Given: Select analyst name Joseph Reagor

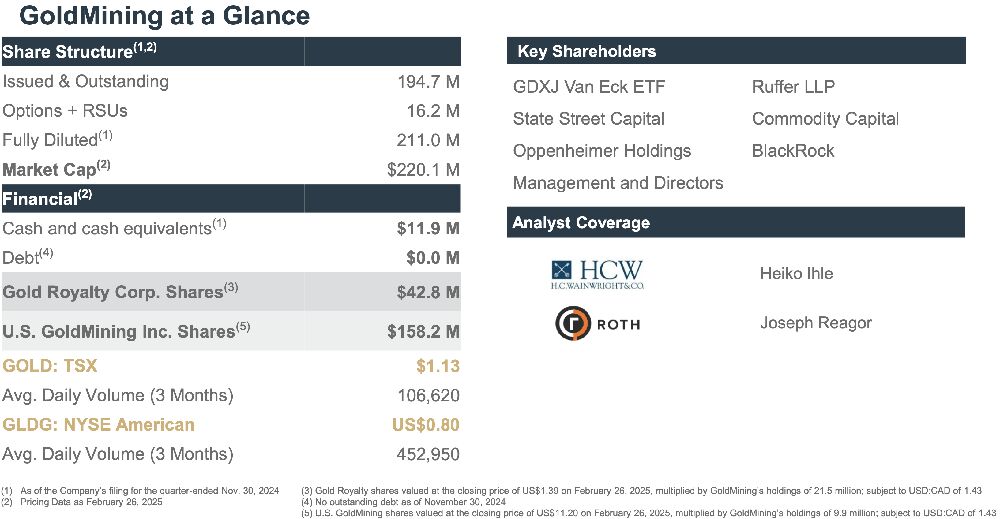Looking at the screenshot, I should tap(815, 323).
